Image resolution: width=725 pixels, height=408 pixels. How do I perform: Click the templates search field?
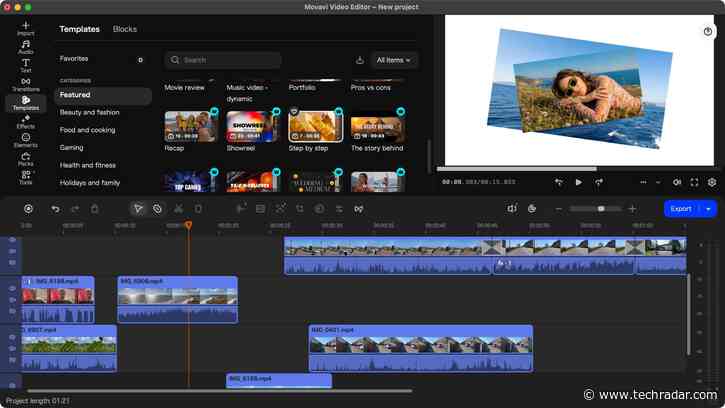tap(223, 60)
